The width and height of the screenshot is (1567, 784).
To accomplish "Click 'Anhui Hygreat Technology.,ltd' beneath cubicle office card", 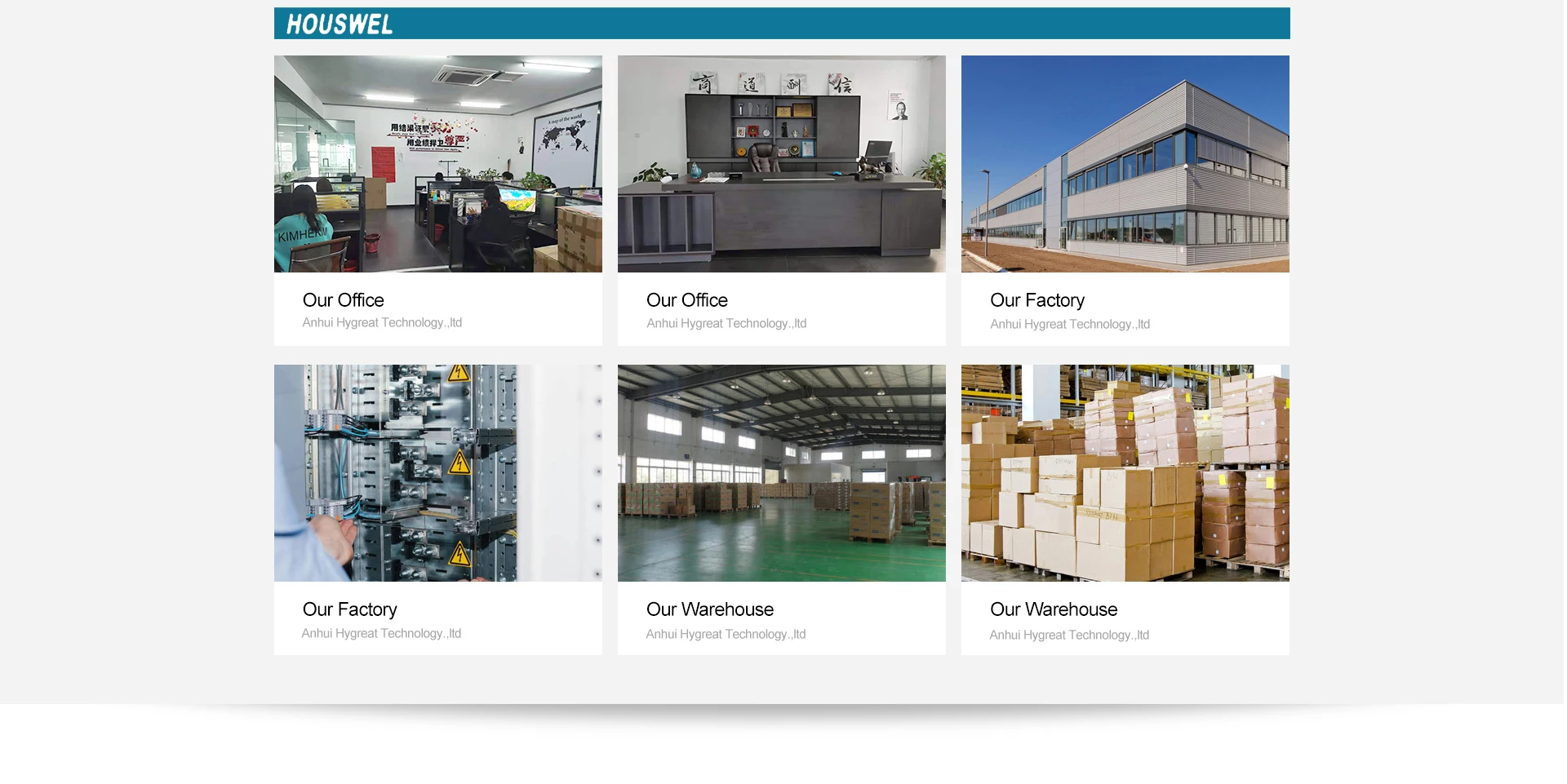I will pyautogui.click(x=382, y=323).
